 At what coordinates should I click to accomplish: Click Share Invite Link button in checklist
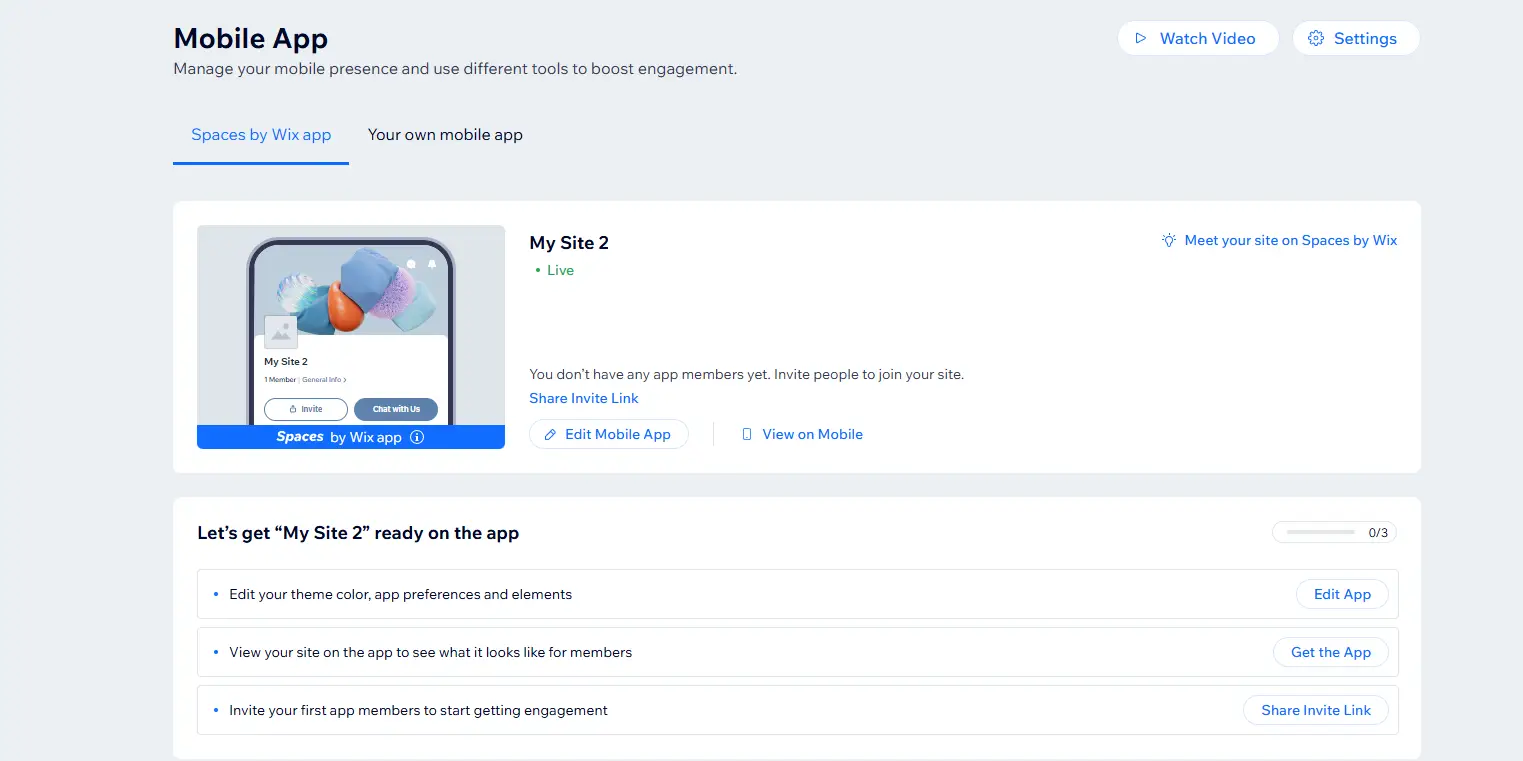point(1316,710)
